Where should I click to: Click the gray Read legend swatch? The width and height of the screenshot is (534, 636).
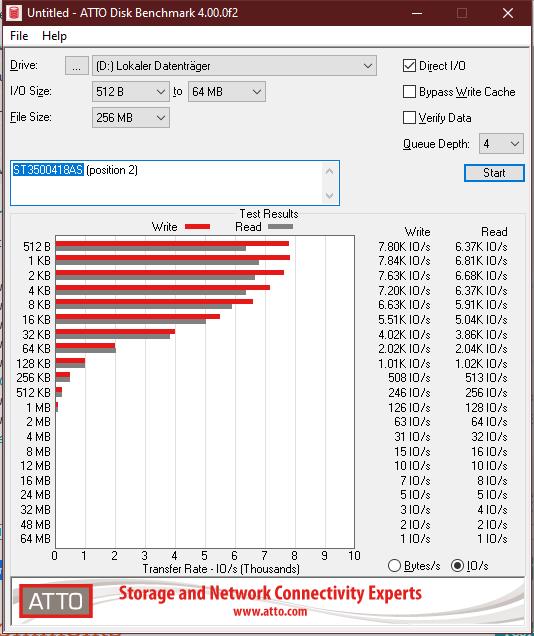(x=280, y=227)
